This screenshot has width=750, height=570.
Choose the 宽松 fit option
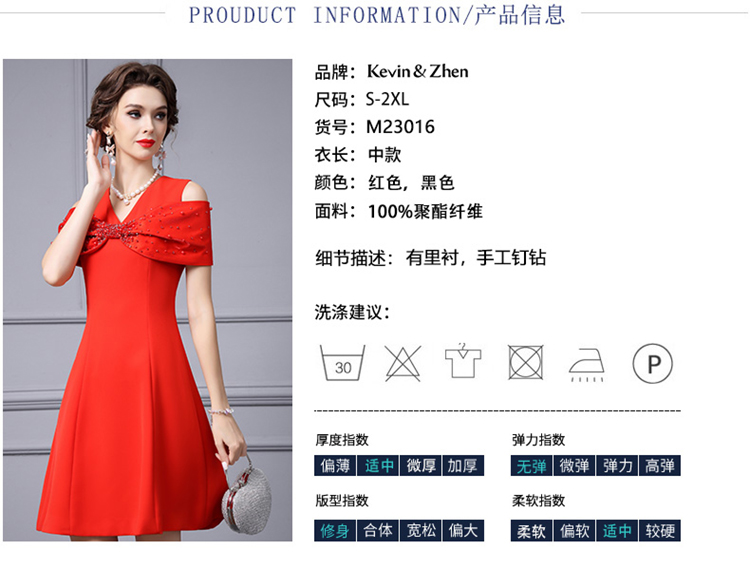pyautogui.click(x=420, y=530)
